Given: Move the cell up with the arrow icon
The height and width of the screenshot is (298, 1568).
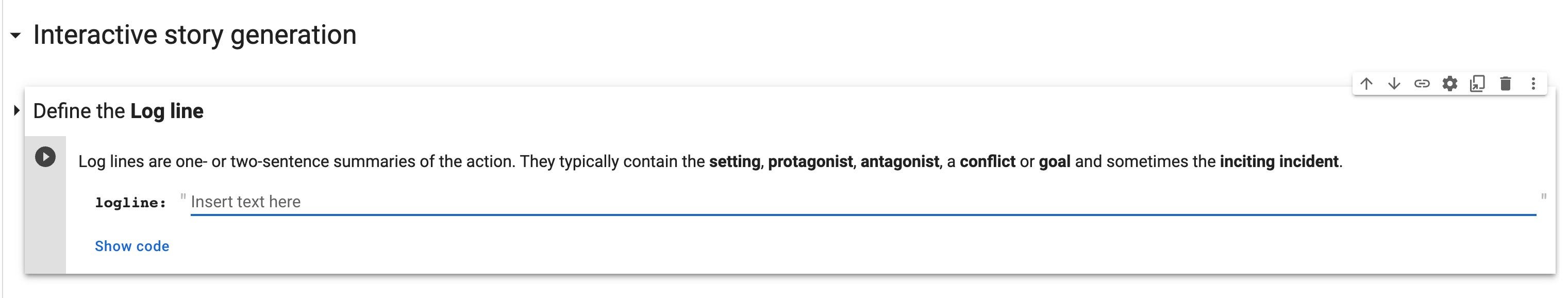Looking at the screenshot, I should tap(1366, 84).
